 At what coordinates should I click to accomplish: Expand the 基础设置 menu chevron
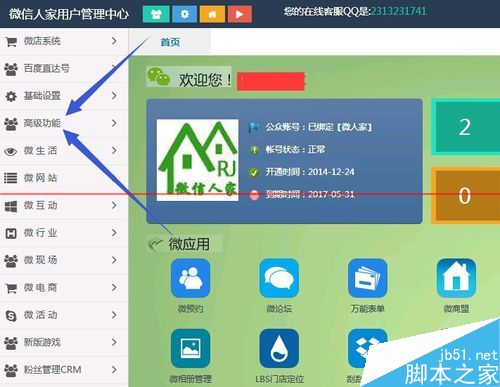pos(114,96)
